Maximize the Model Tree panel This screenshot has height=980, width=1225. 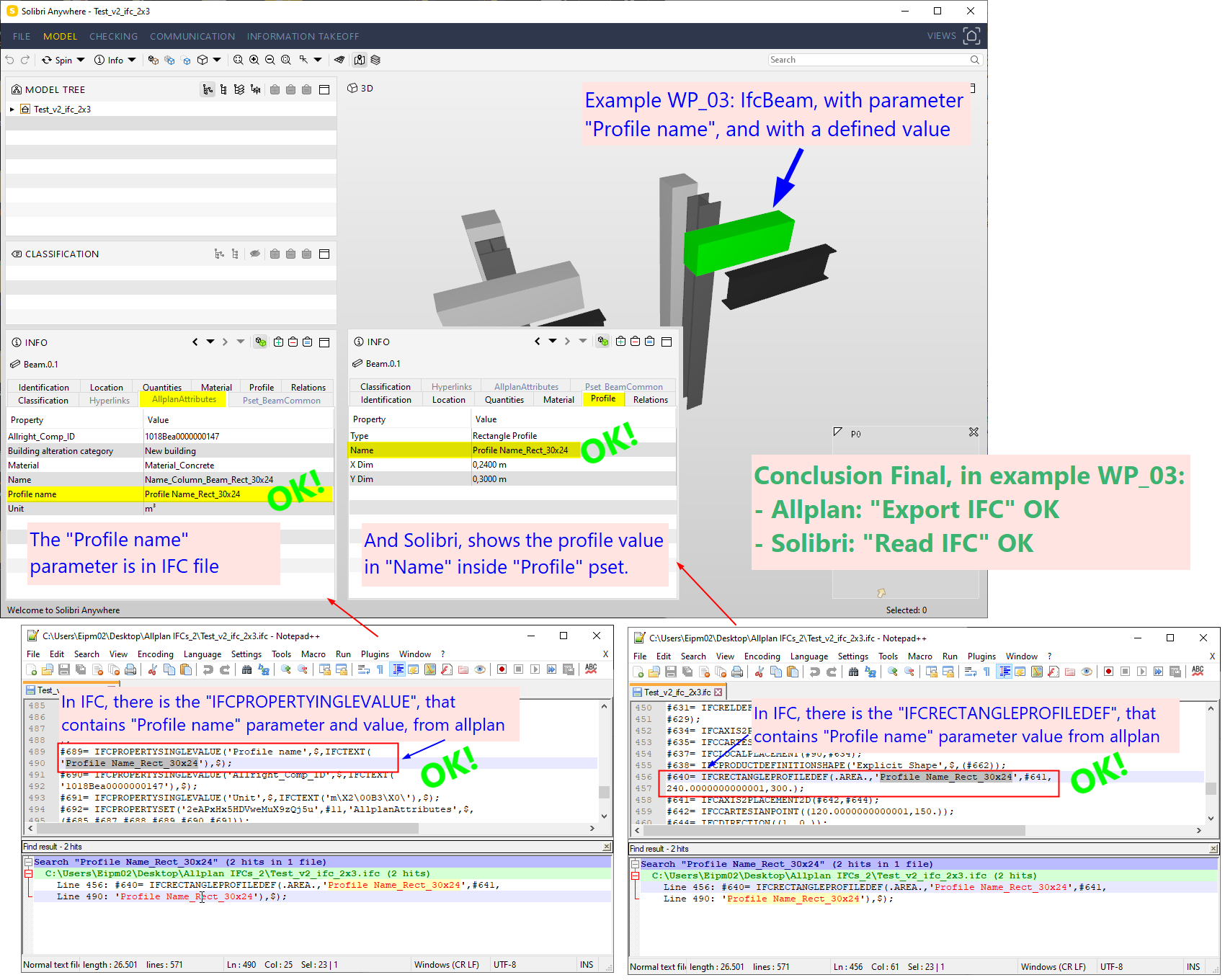pyautogui.click(x=324, y=89)
